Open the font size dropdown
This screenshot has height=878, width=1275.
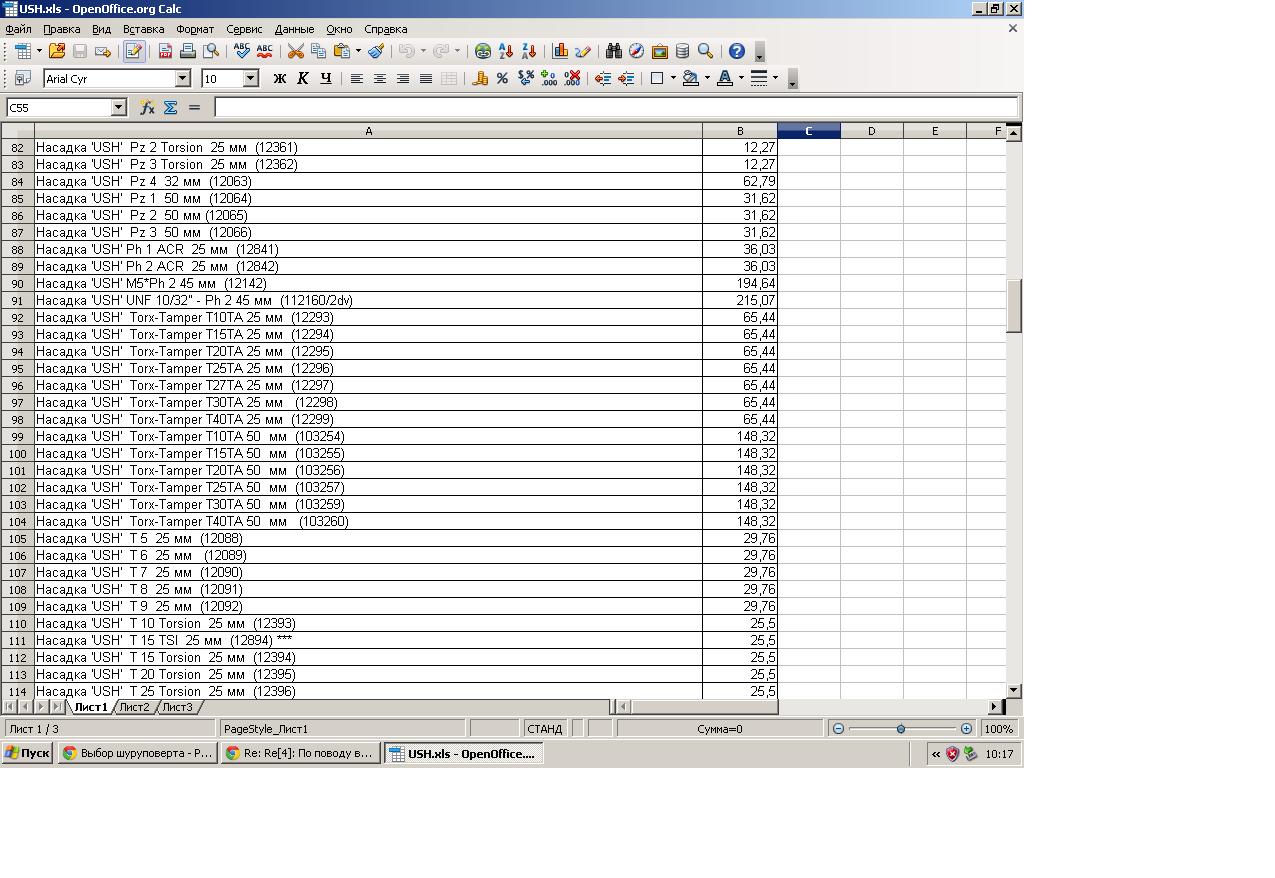coord(251,78)
